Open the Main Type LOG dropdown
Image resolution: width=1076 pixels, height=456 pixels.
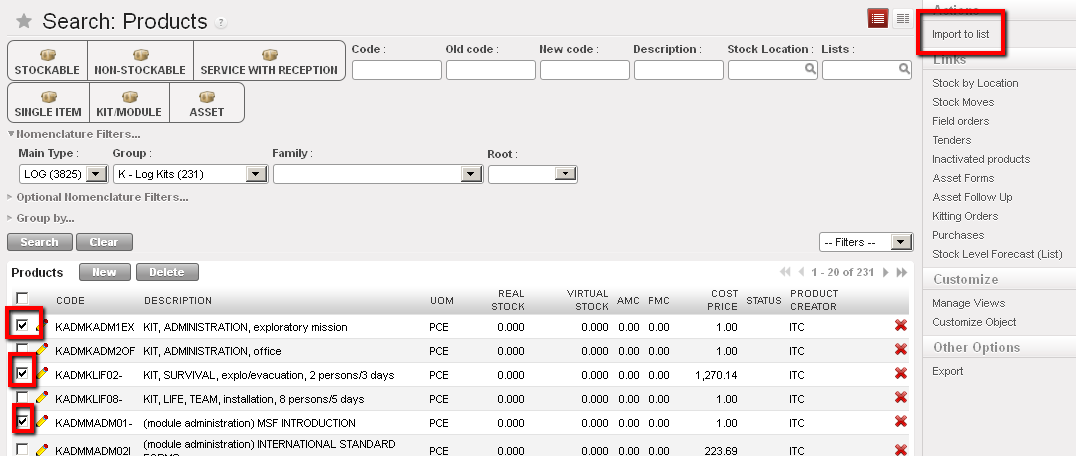click(97, 174)
